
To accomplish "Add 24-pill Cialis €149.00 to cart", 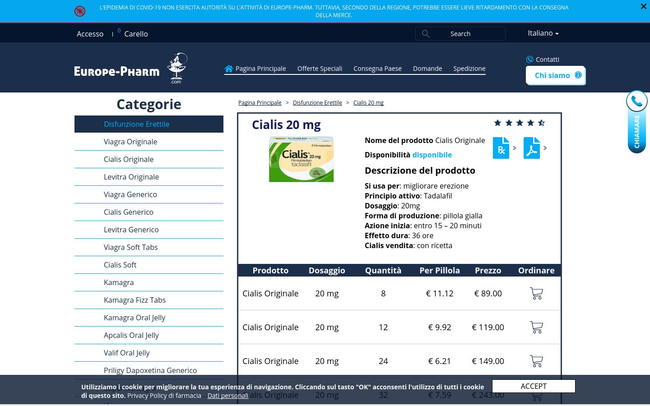I will point(536,361).
